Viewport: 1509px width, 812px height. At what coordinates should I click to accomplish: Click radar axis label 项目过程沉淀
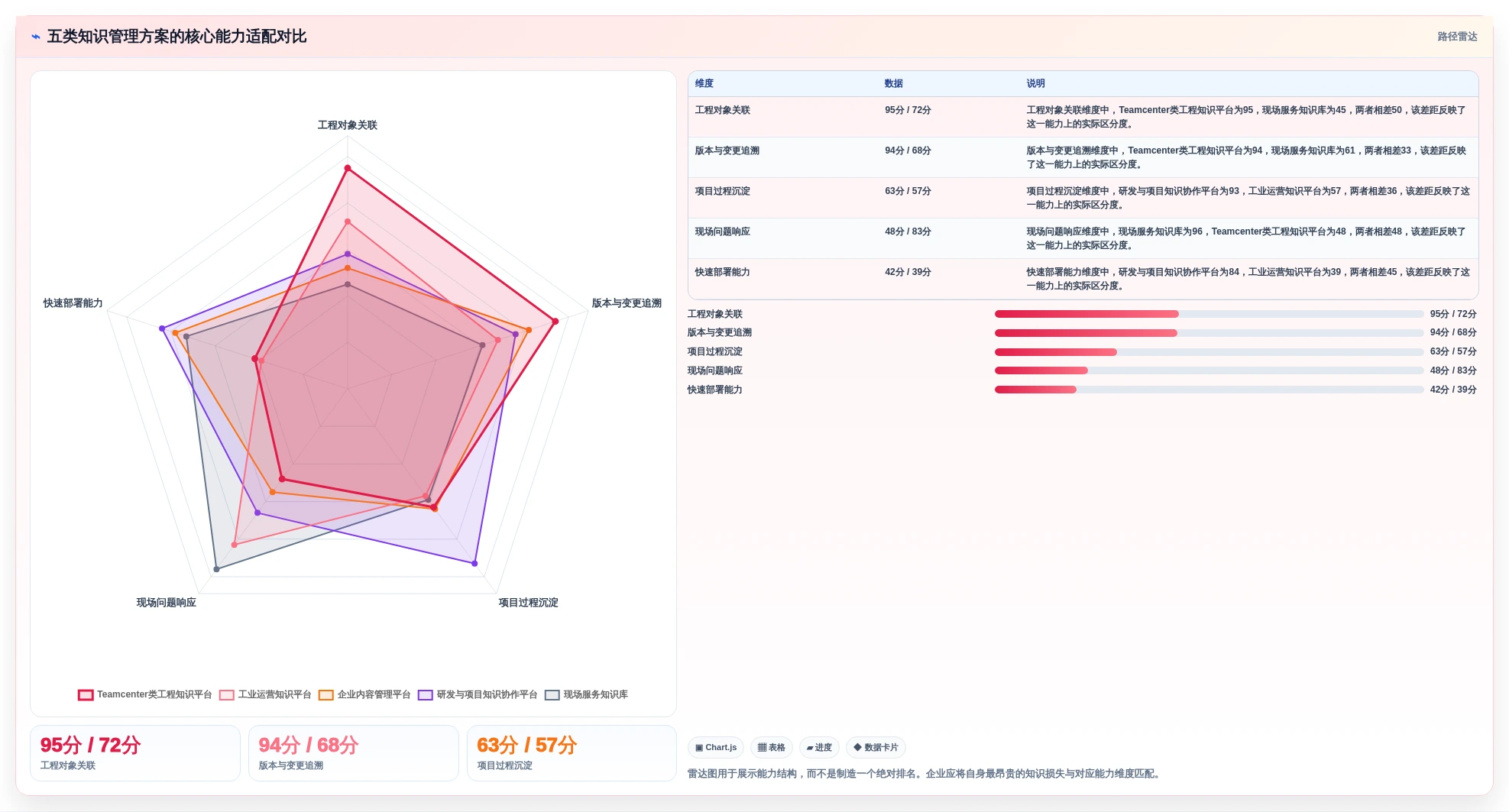529,603
